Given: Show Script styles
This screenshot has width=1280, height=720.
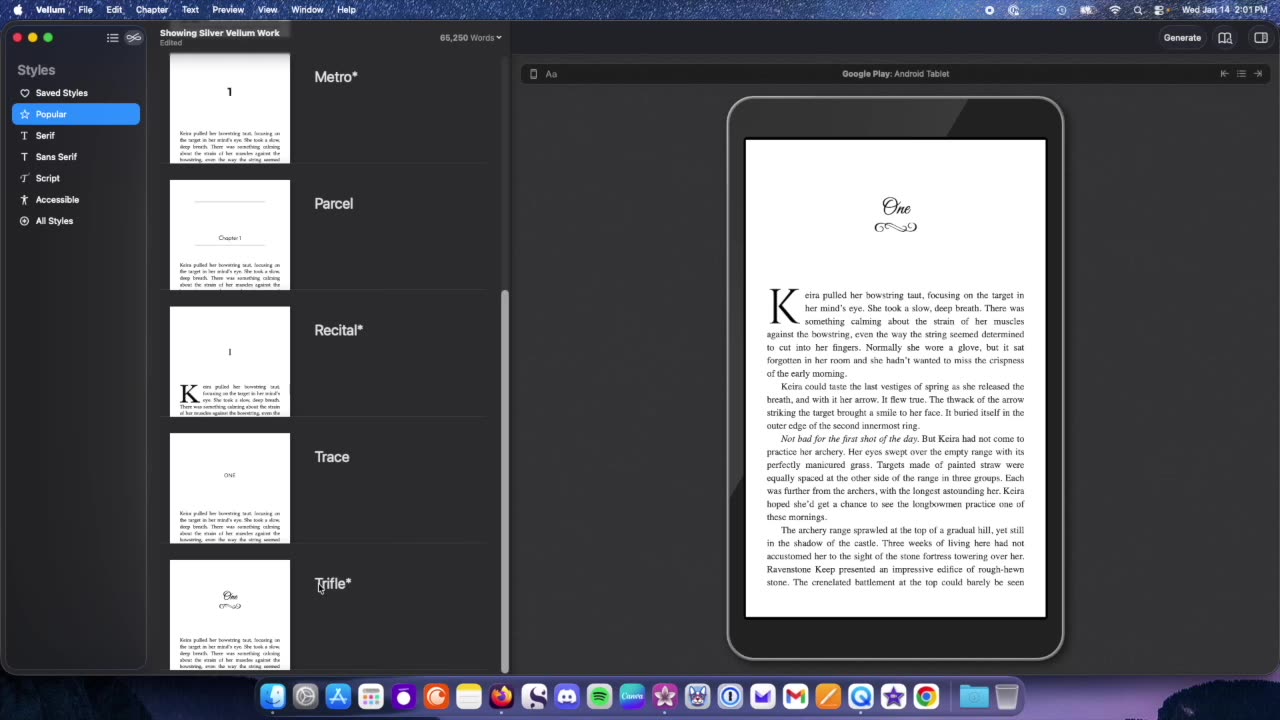Looking at the screenshot, I should pos(76,178).
